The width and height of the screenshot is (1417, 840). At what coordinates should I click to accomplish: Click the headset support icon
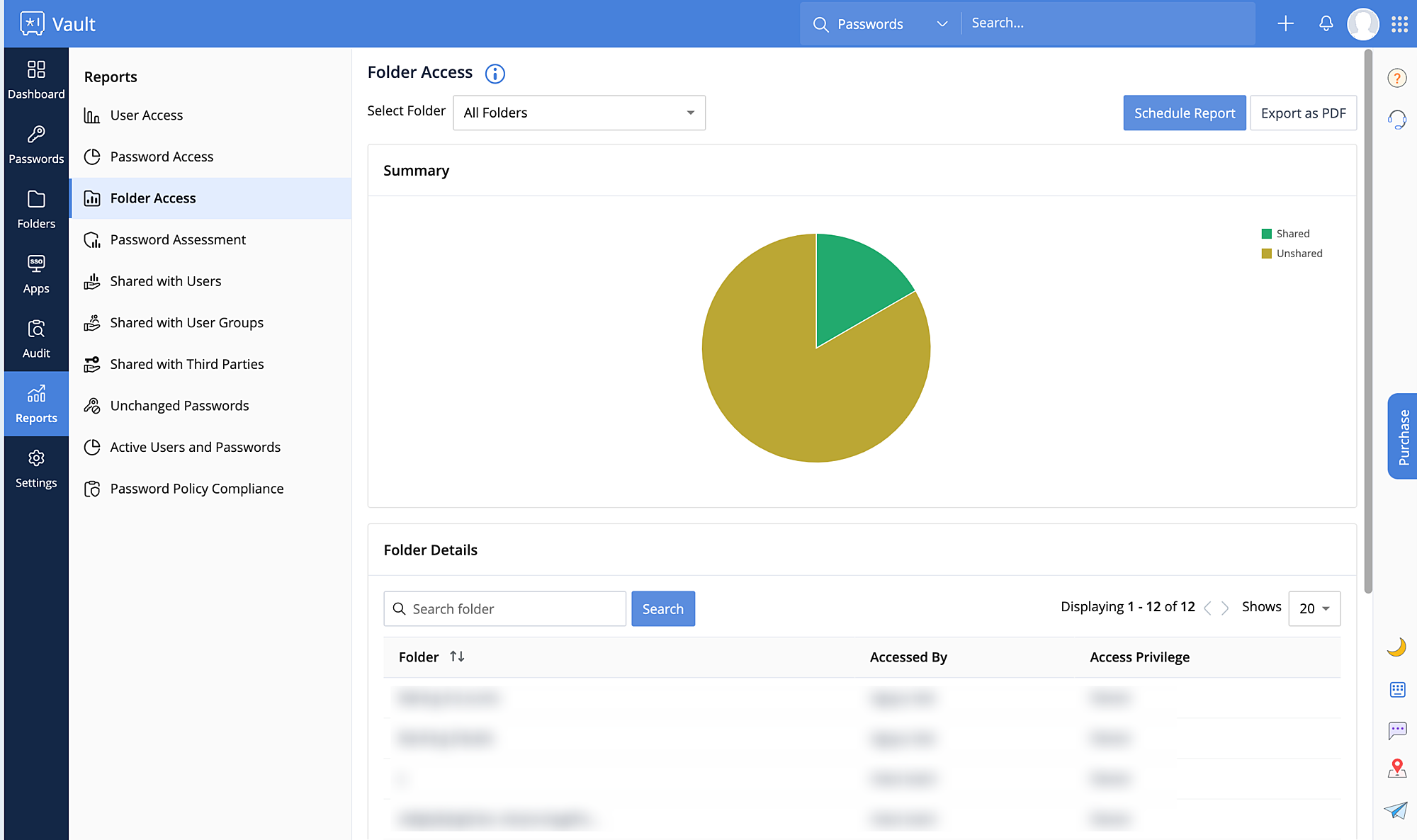click(1397, 119)
